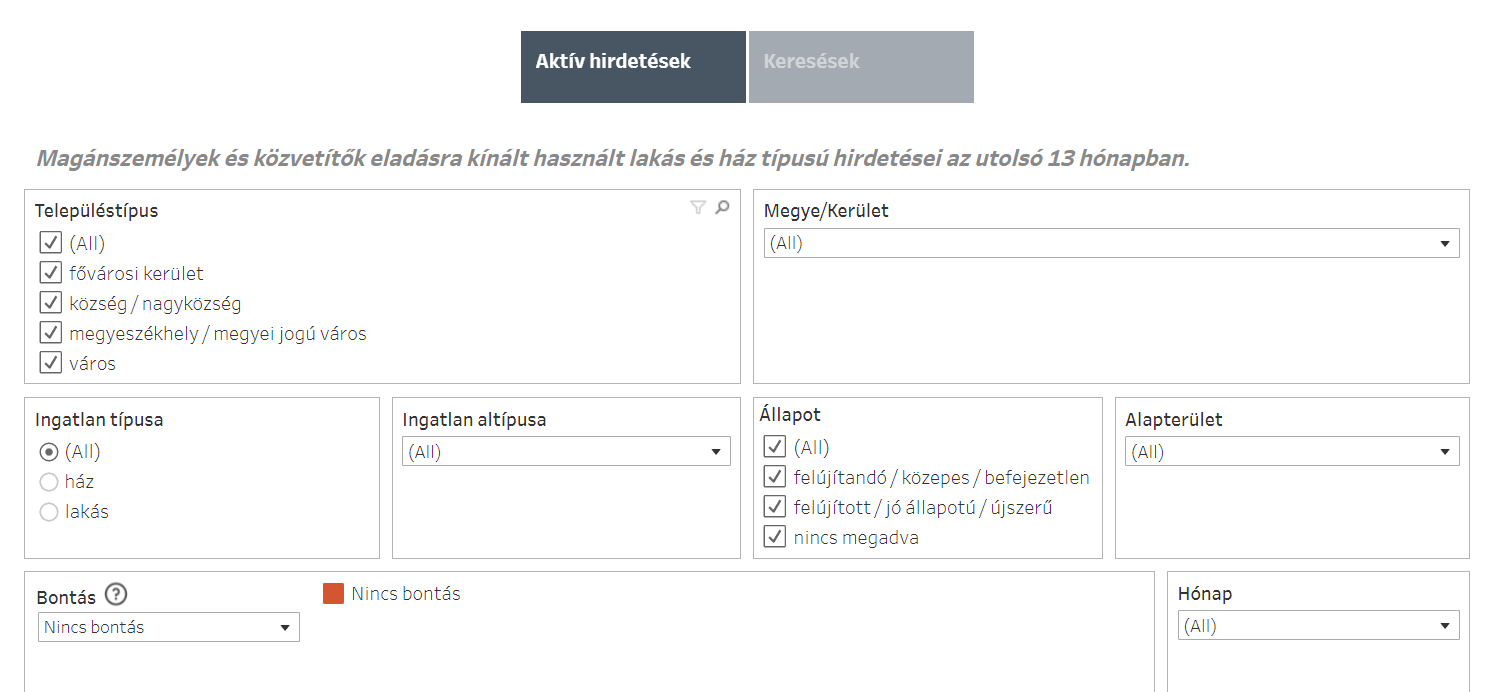The height and width of the screenshot is (692, 1495).
Task: Expand the Megye/Kerület dropdown
Action: coord(1111,243)
